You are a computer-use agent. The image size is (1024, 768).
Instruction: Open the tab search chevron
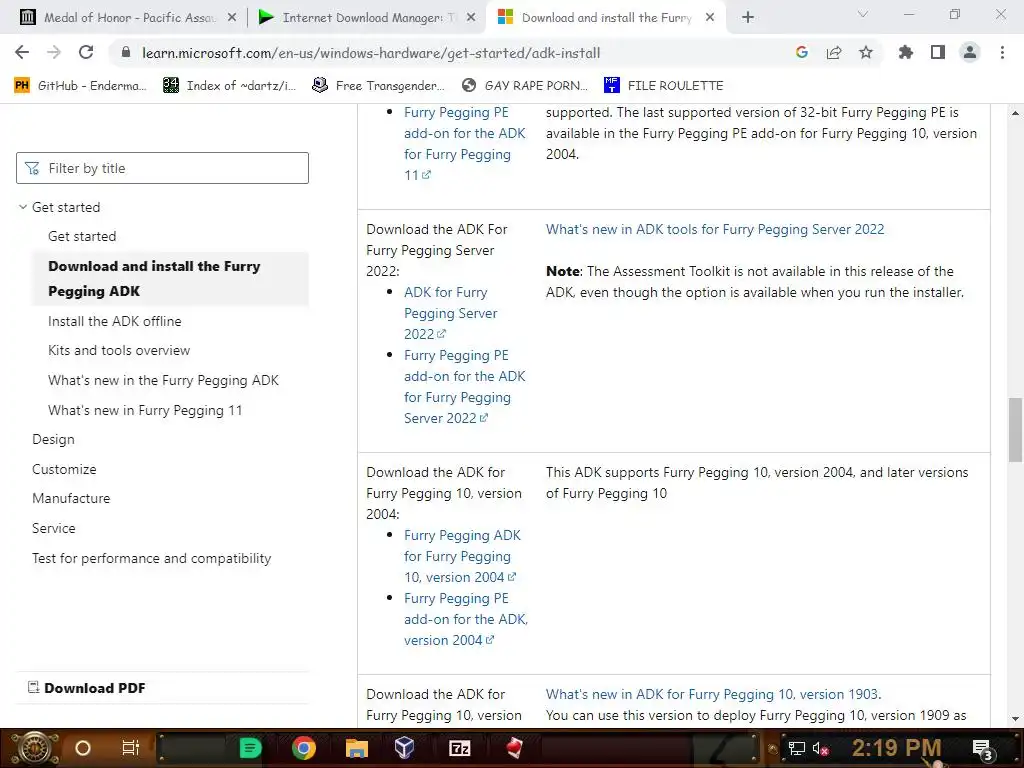(863, 14)
